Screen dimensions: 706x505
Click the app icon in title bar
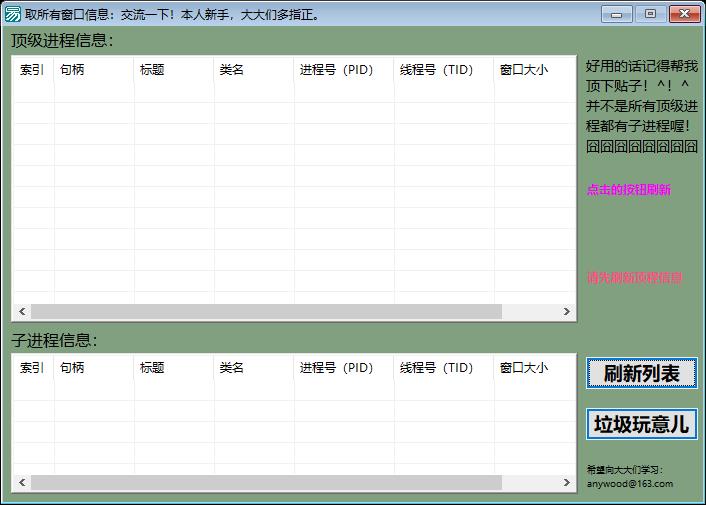pos(13,14)
